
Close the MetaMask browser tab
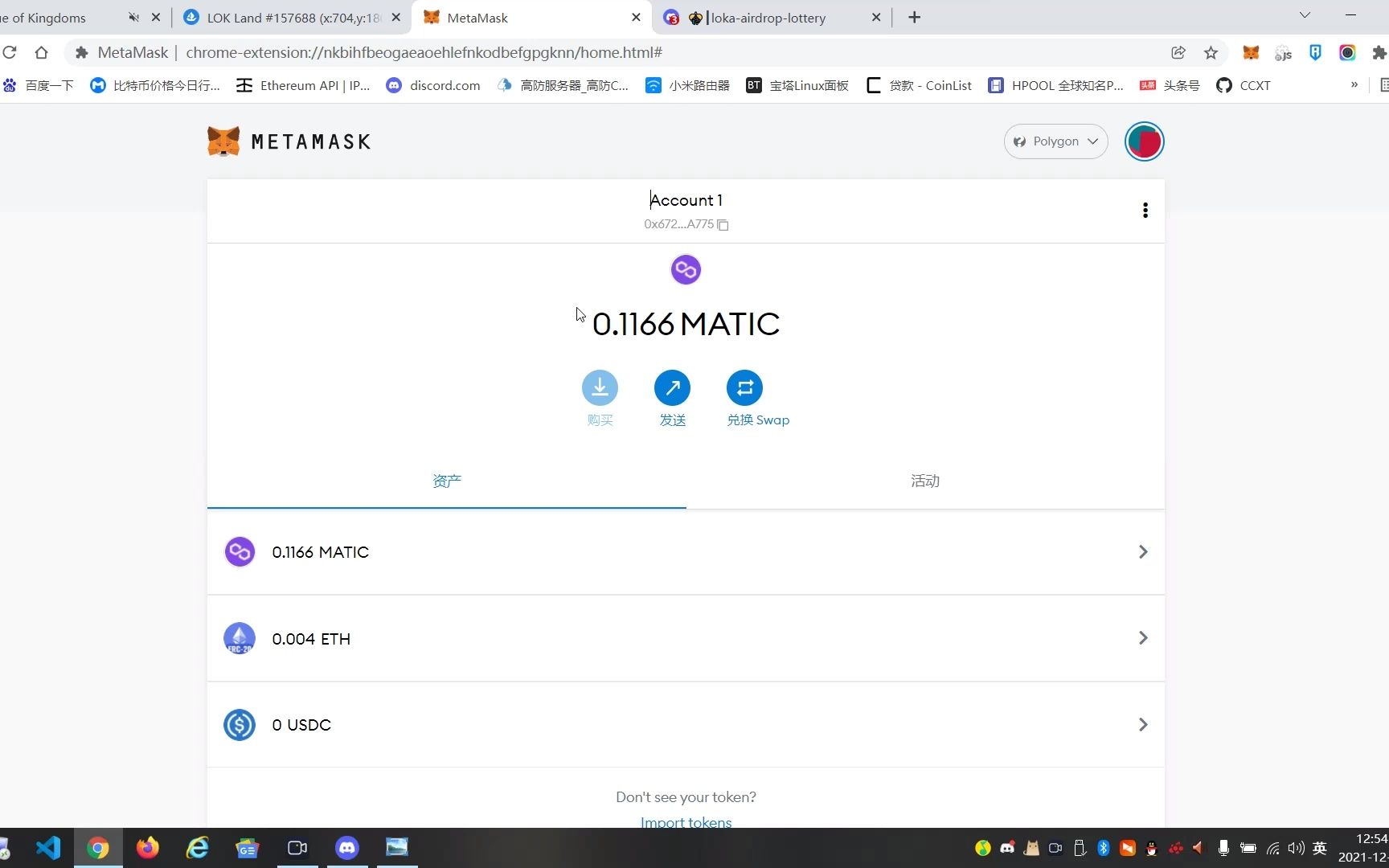(x=636, y=17)
